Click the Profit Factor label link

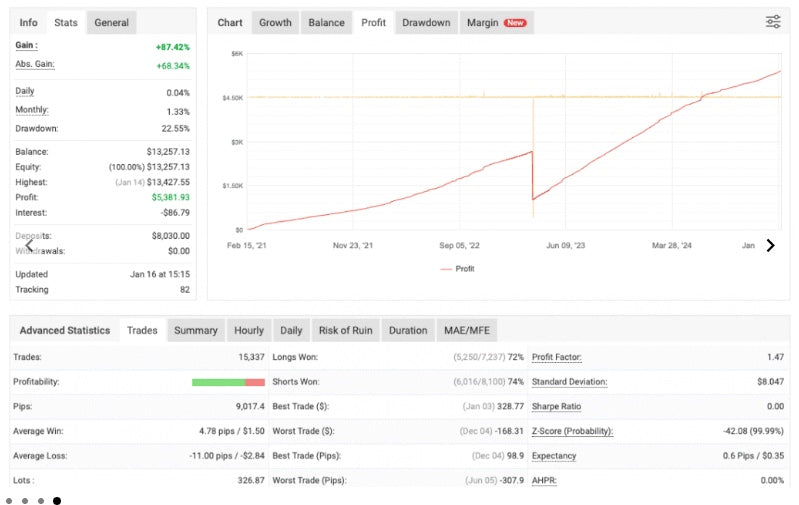[556, 357]
